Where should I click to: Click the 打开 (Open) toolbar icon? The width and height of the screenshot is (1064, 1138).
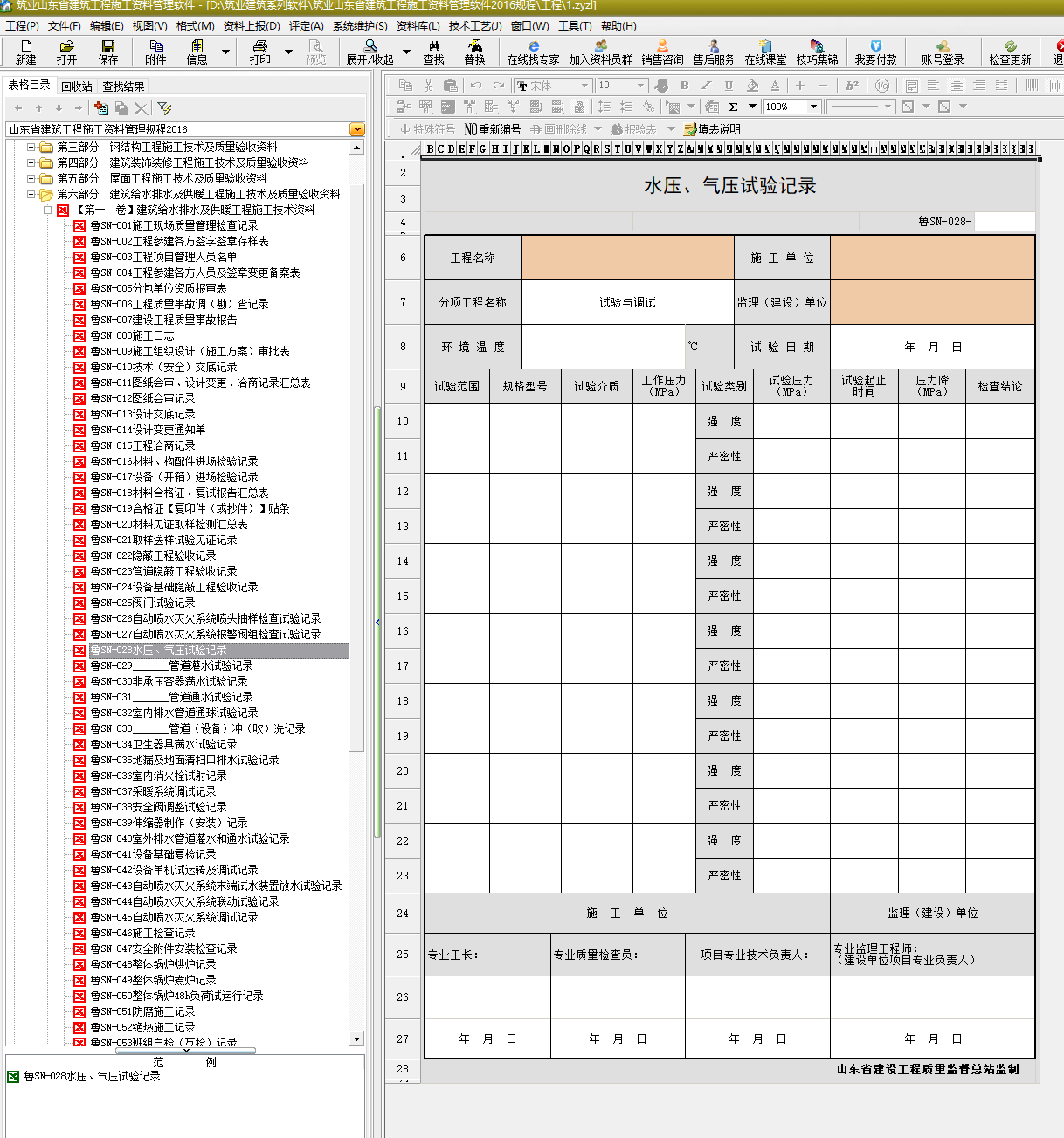66,52
